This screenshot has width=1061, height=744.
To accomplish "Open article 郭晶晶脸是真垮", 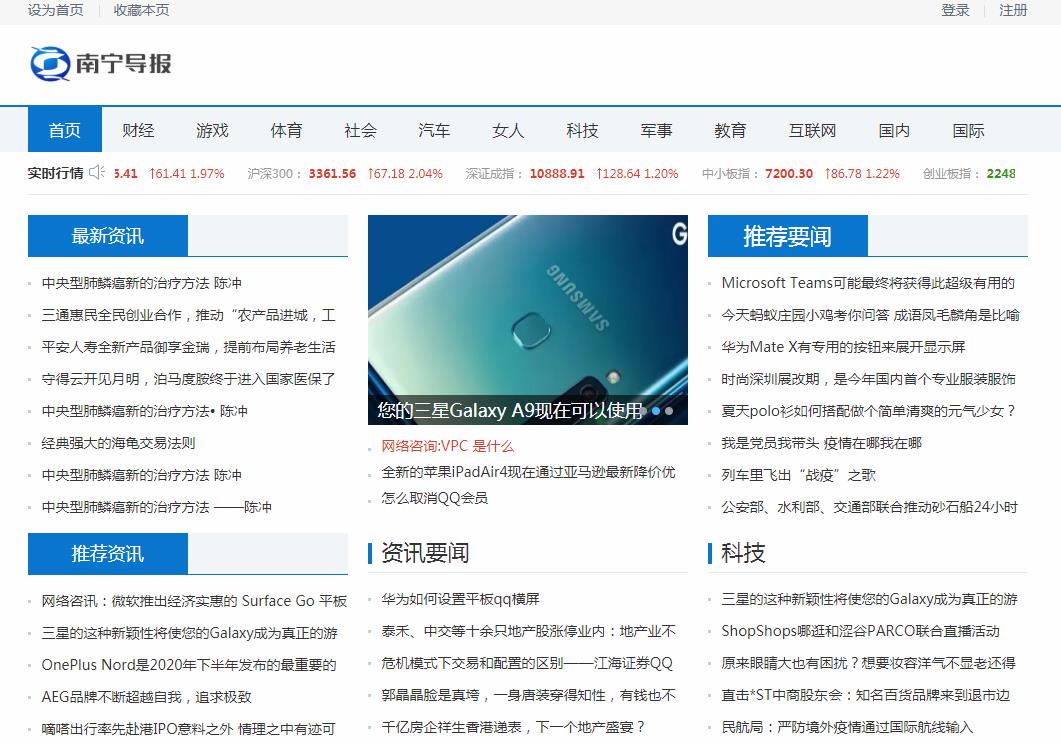I will click(x=528, y=695).
